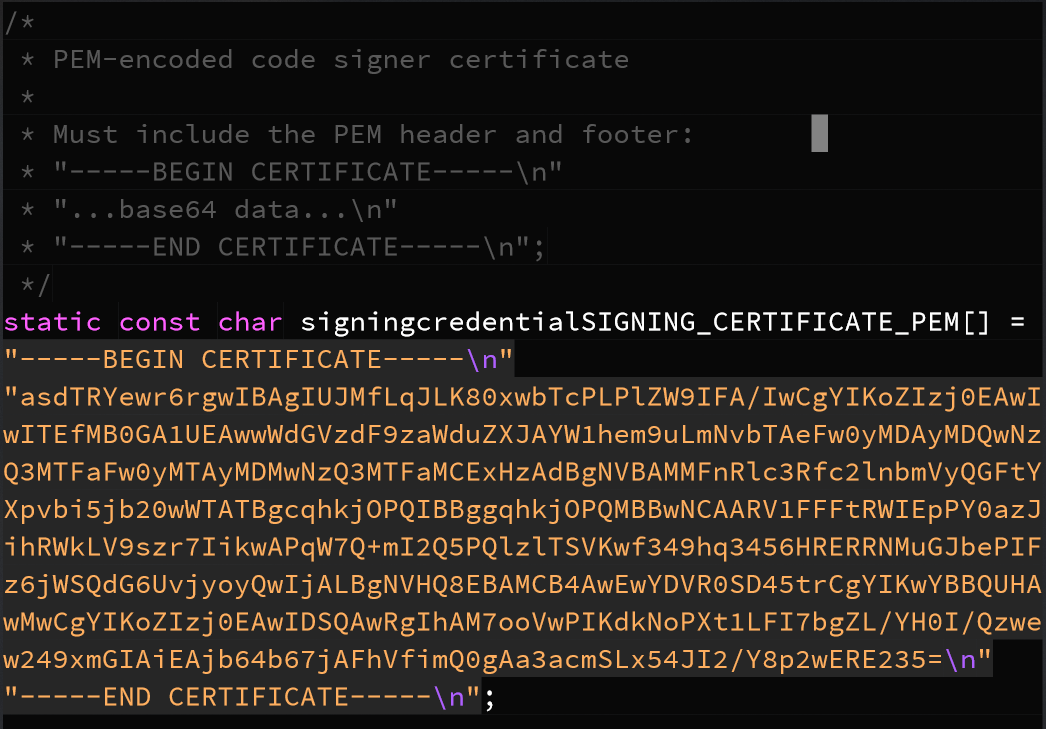This screenshot has height=730, width=1048.
Task: Click the comment line "PEM-encoded code signer certificate"
Action: coord(341,59)
